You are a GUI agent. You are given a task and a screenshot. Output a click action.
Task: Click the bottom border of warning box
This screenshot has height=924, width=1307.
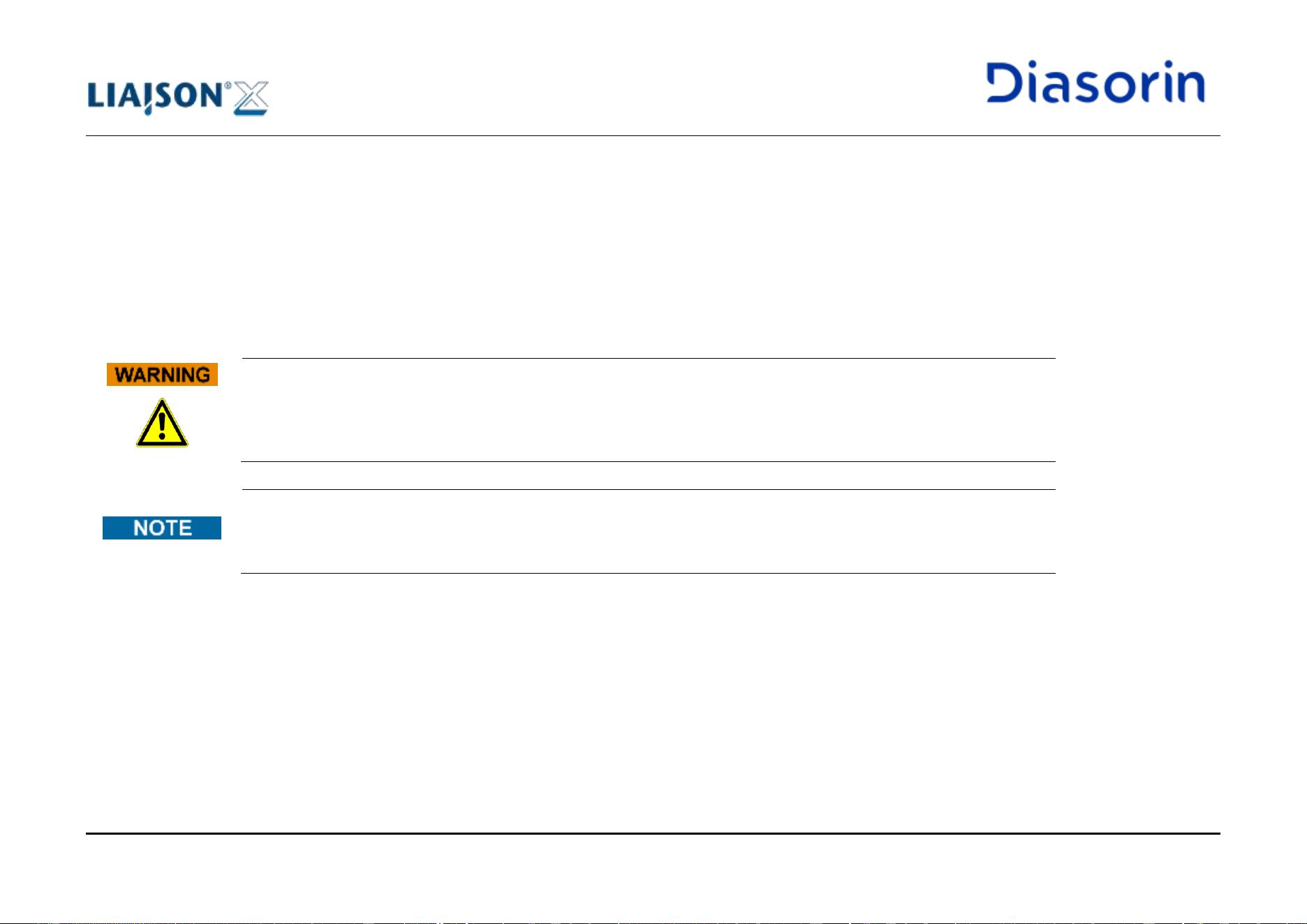pos(648,461)
